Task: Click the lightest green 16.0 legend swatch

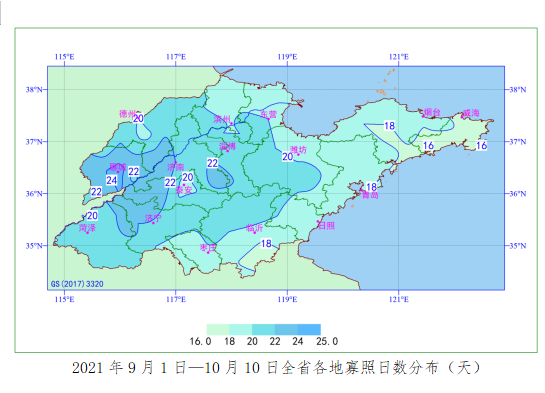Action: pyautogui.click(x=218, y=329)
